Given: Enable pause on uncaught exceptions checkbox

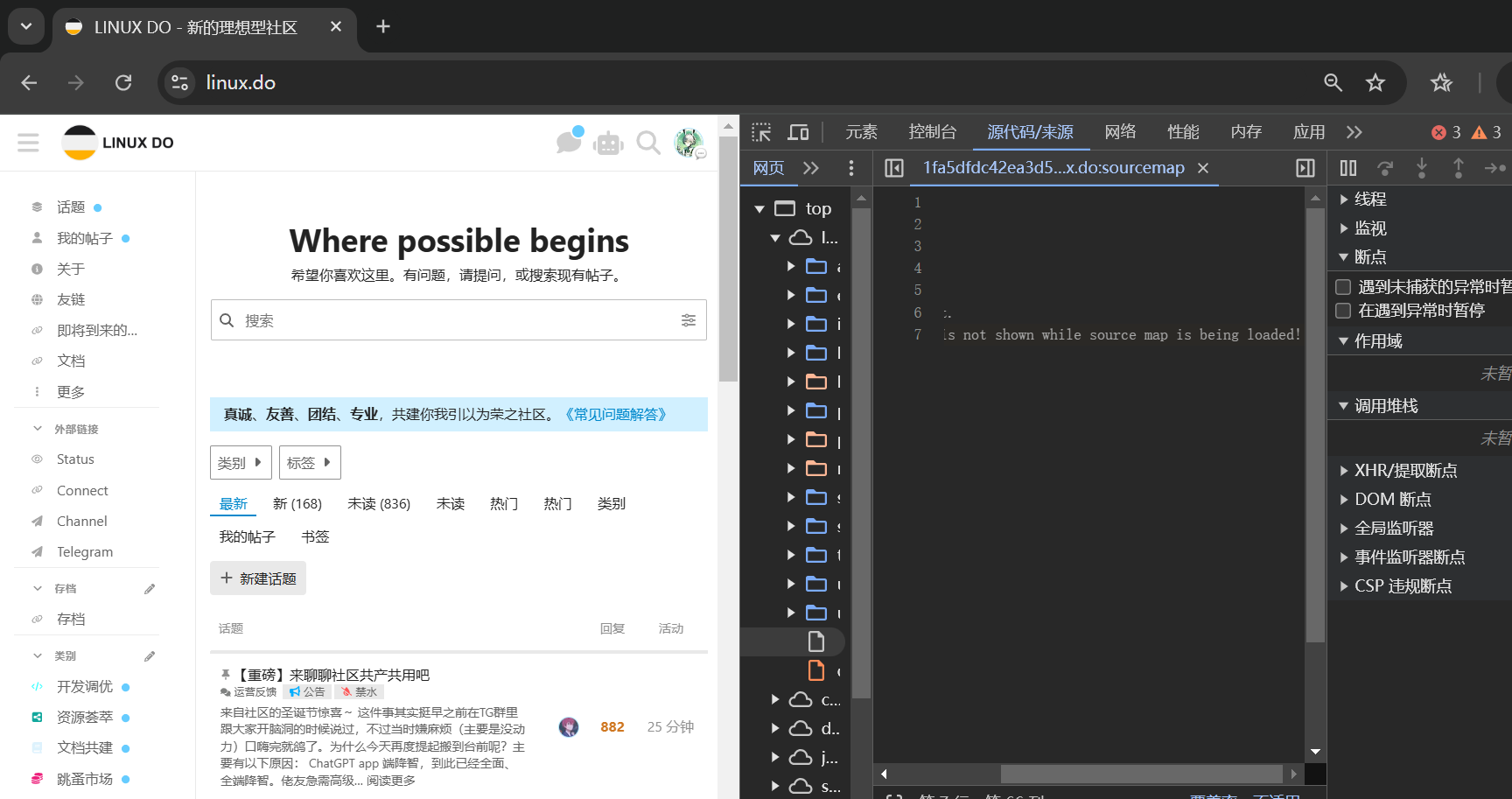Looking at the screenshot, I should pos(1343,287).
